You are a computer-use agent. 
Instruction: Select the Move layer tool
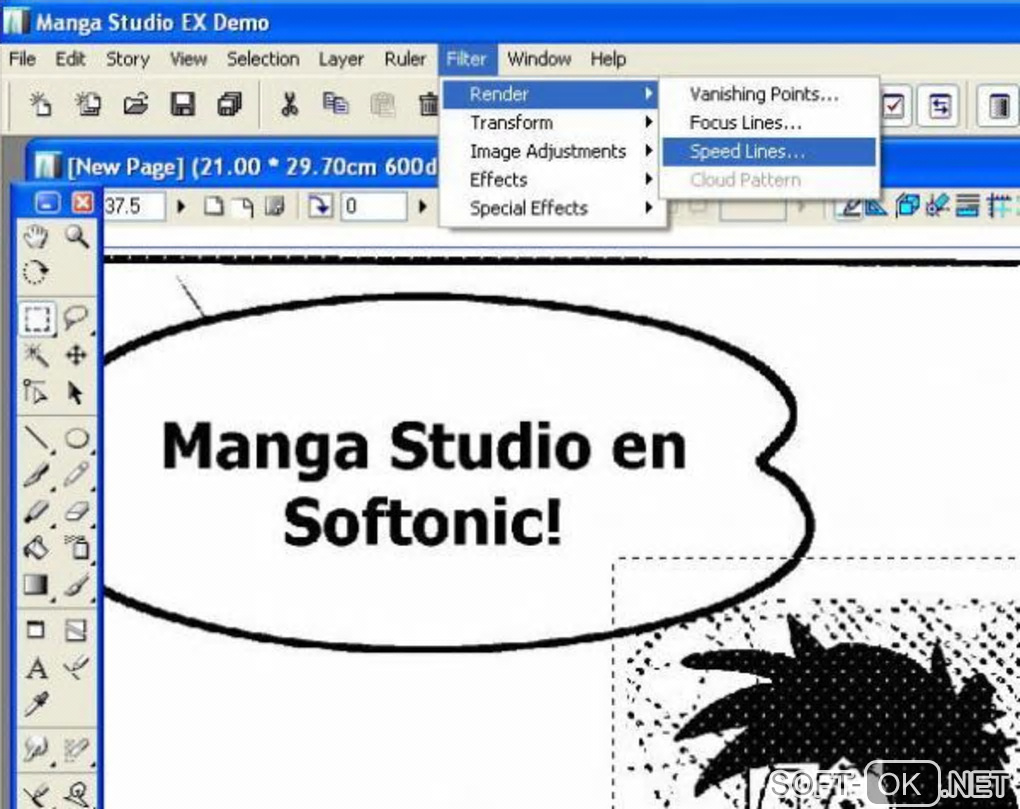[x=77, y=355]
